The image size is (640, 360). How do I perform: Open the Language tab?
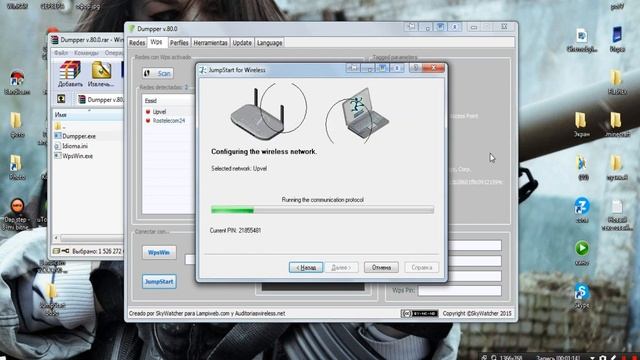click(269, 42)
